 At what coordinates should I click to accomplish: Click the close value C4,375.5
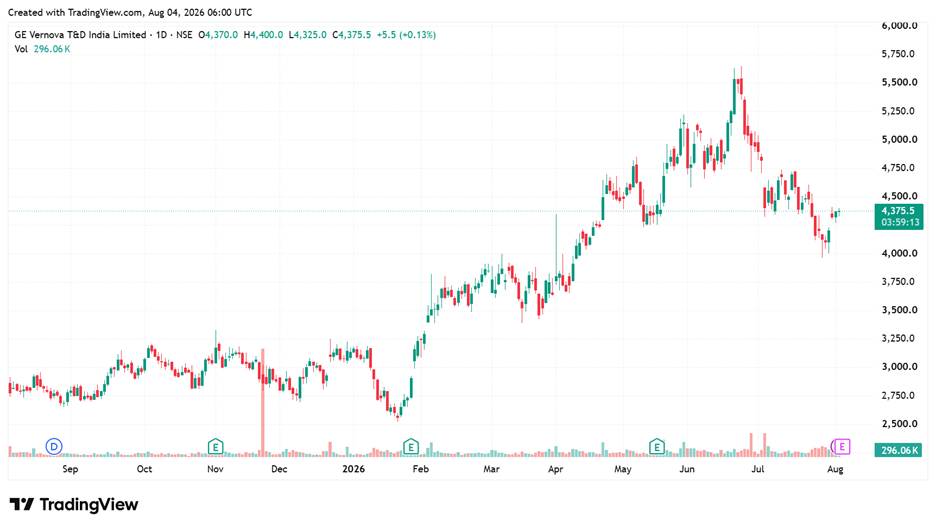pos(352,35)
